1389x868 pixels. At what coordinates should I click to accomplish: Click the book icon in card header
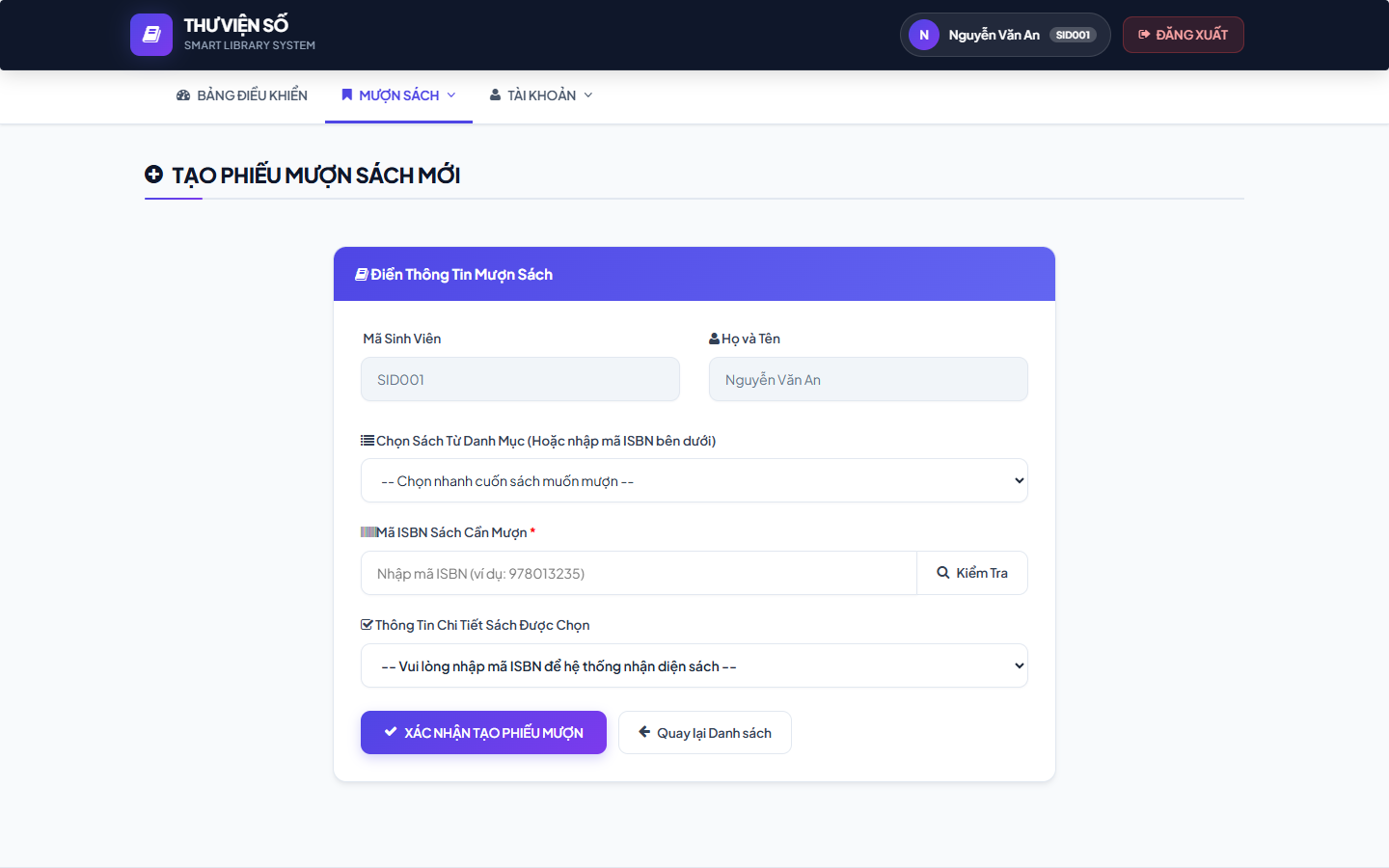click(x=362, y=275)
